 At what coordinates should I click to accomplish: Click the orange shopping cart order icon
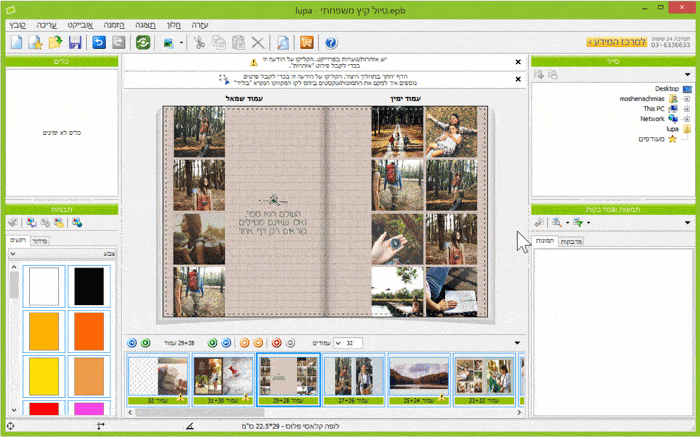pos(307,43)
